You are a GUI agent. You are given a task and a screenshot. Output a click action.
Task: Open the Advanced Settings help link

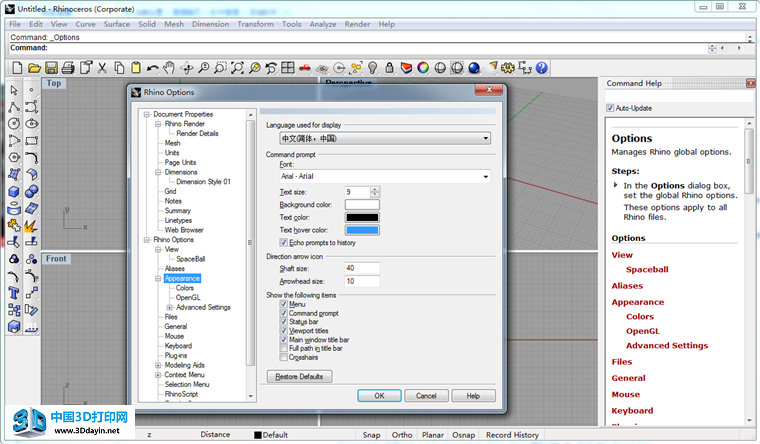coord(667,346)
